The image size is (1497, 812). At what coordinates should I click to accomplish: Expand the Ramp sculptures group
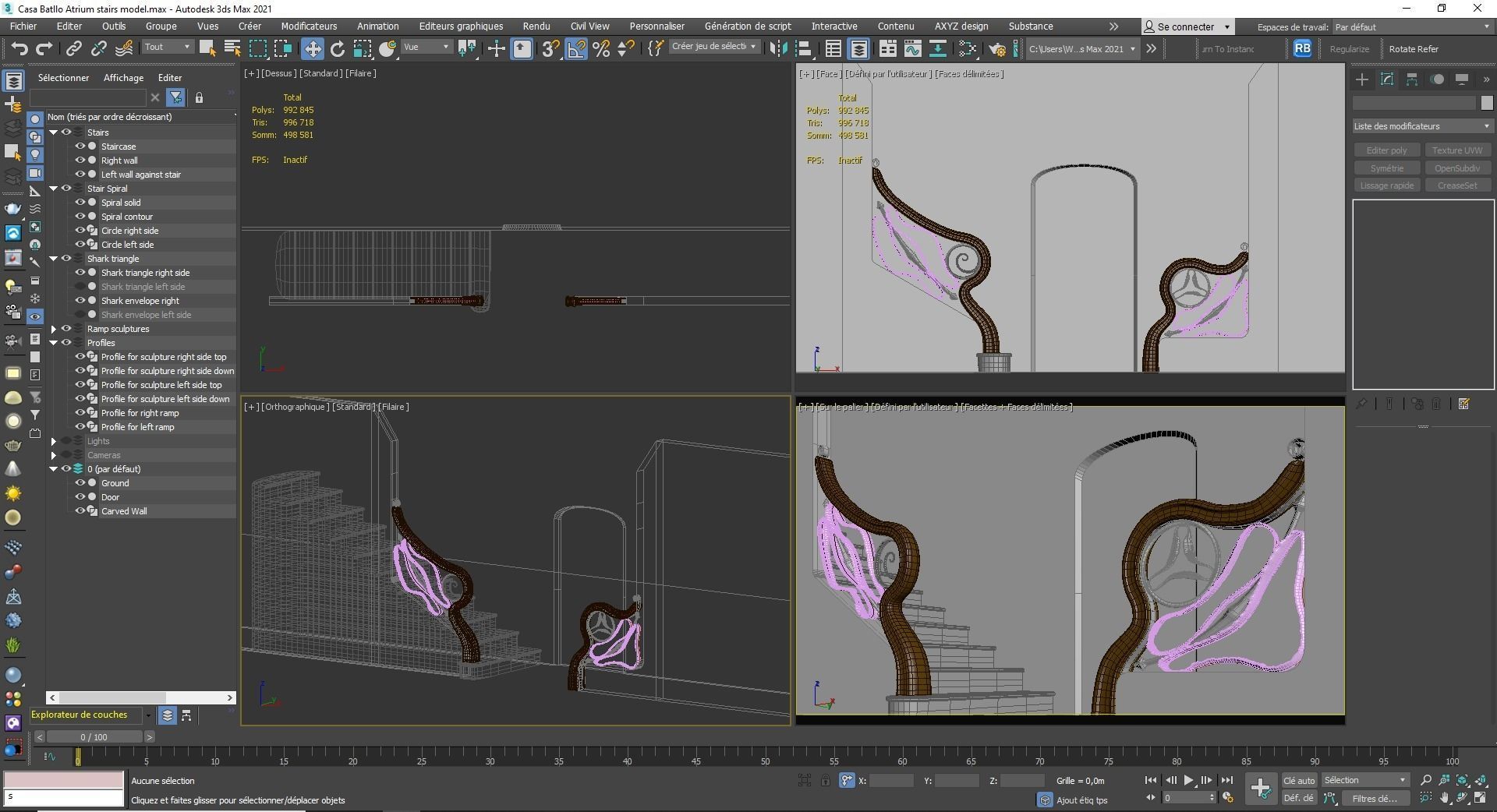tap(53, 329)
